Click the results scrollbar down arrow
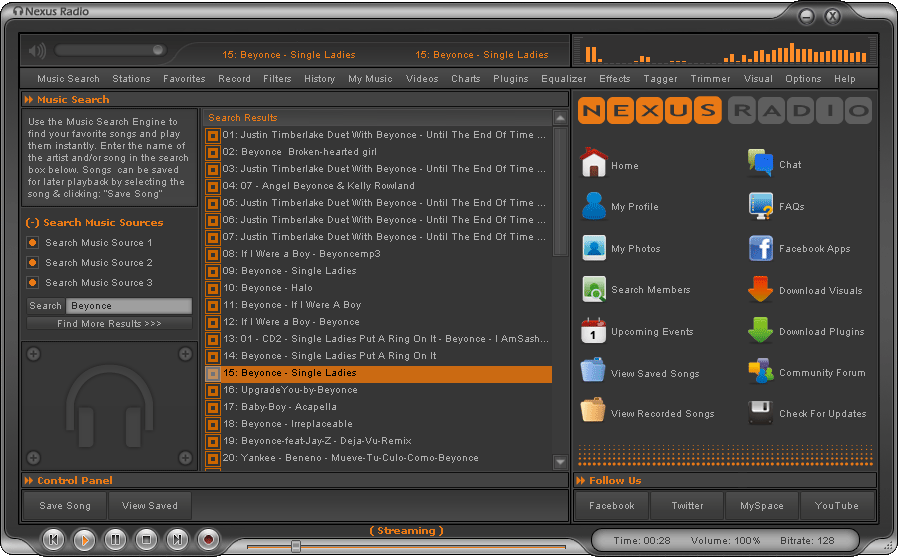Screen dimensions: 898x557 [560, 461]
